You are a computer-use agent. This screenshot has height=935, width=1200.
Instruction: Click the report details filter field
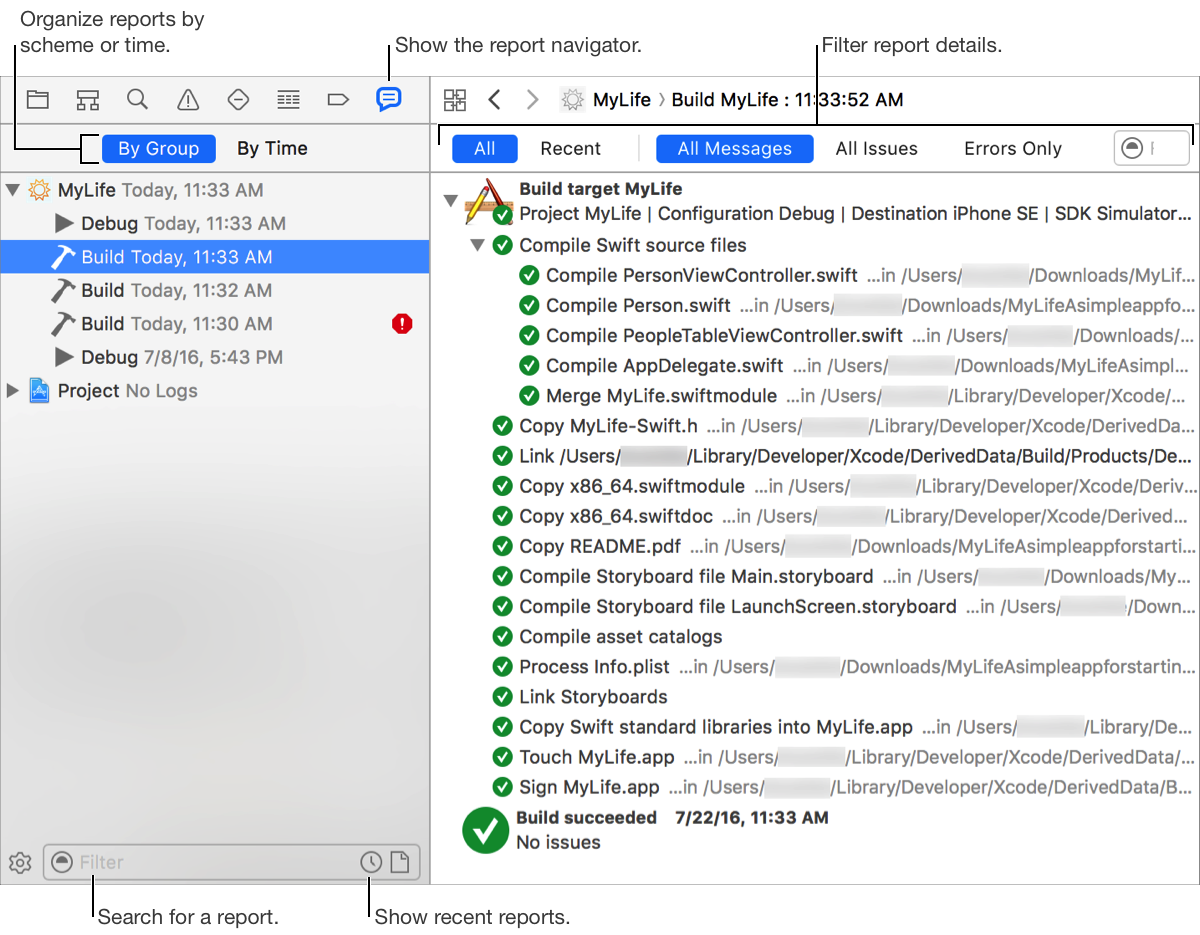1152,148
